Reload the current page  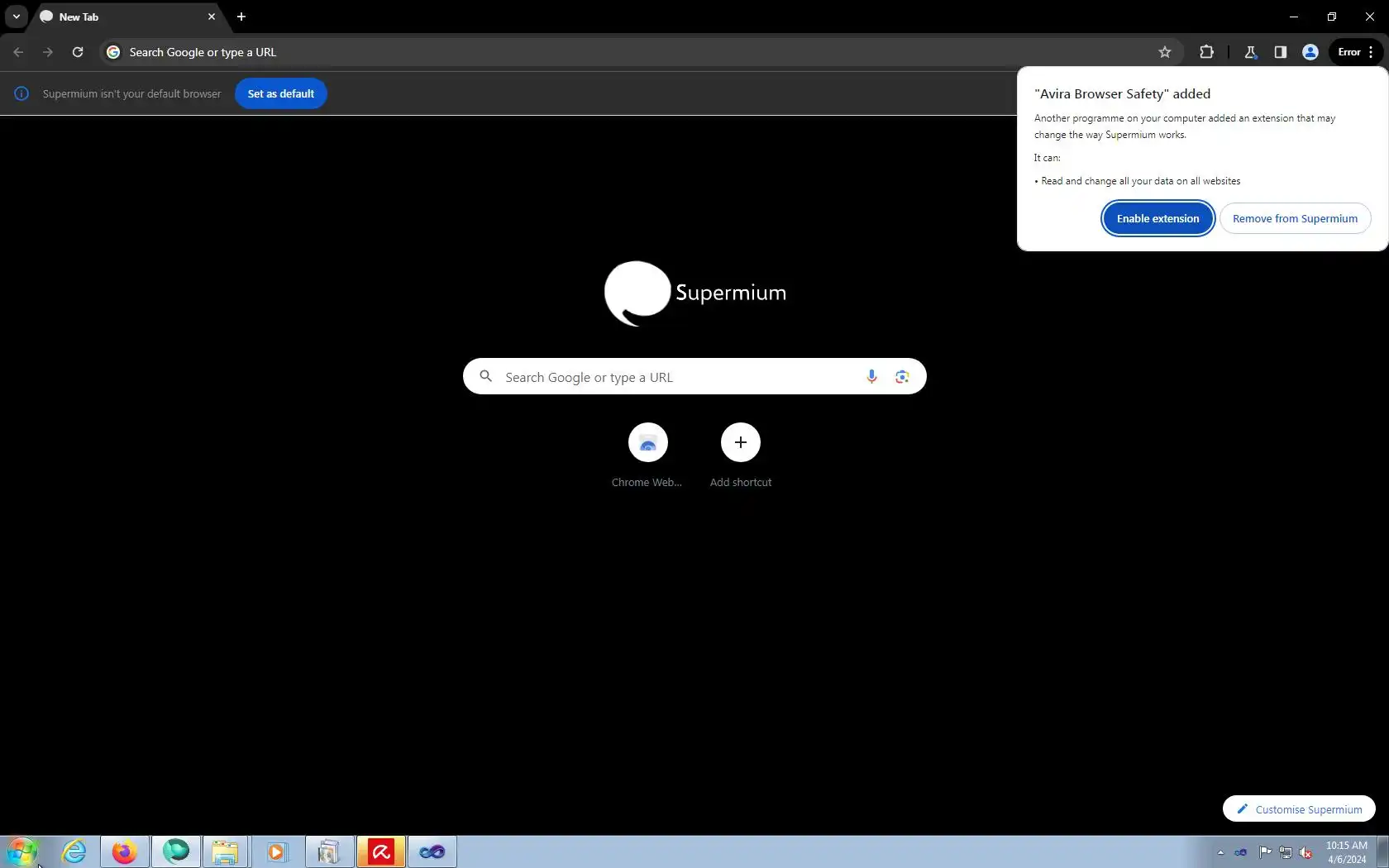click(x=78, y=52)
